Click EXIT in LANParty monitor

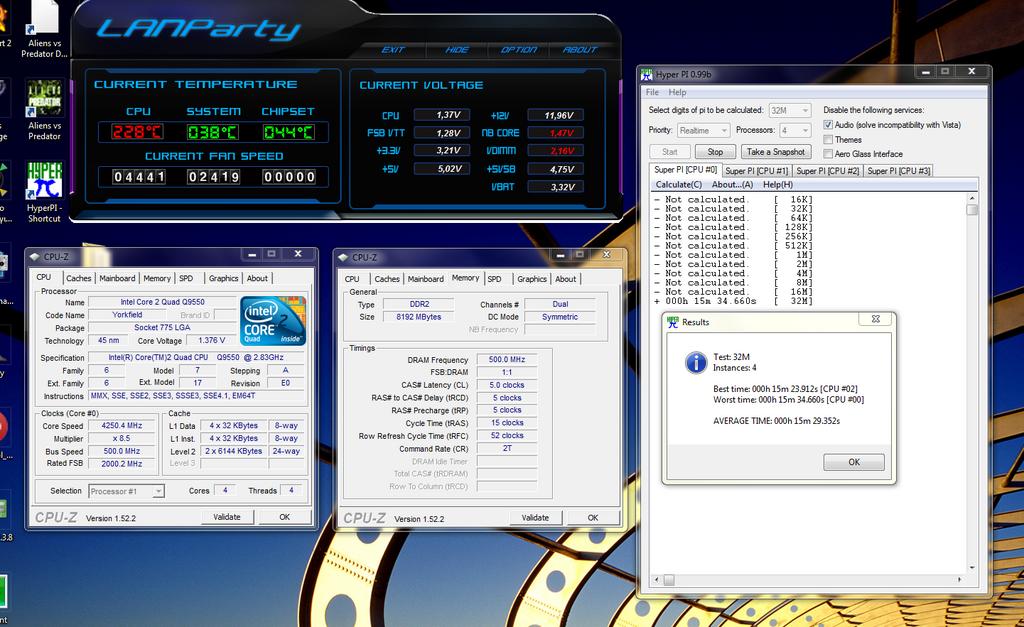392,50
